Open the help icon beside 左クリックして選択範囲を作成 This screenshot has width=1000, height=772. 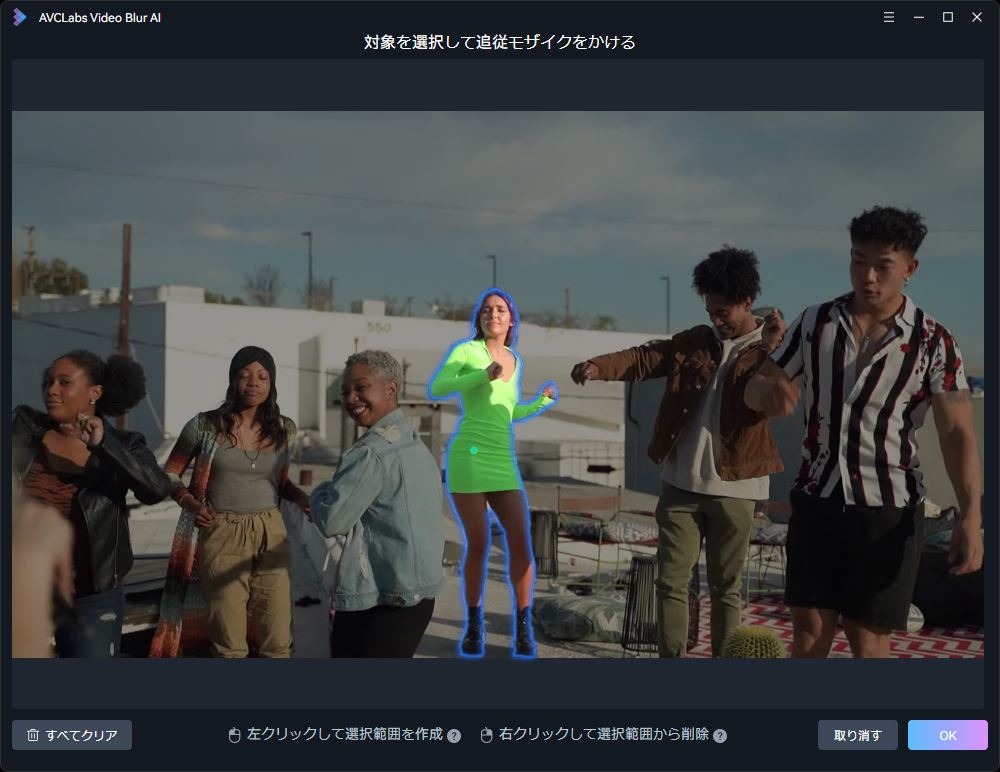[455, 736]
